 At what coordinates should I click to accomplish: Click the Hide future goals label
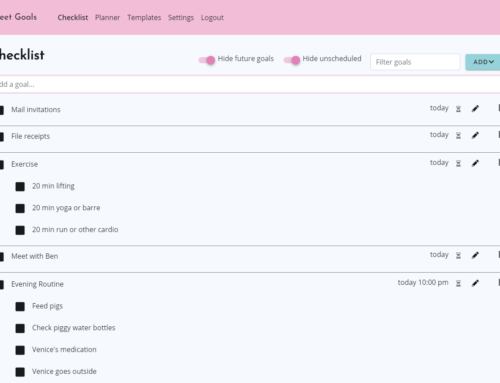pos(246,59)
